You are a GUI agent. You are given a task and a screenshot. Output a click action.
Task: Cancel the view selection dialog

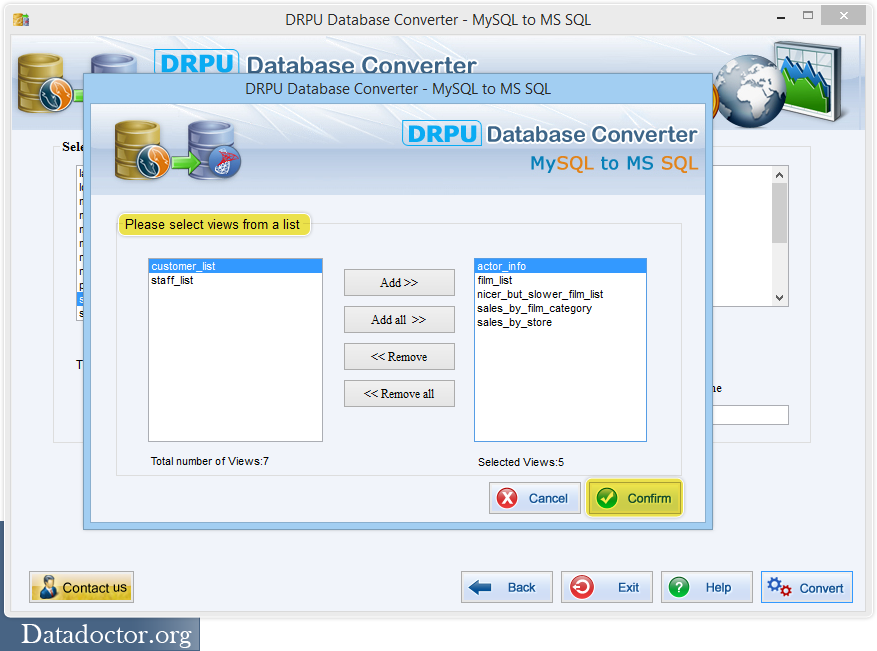pos(535,498)
